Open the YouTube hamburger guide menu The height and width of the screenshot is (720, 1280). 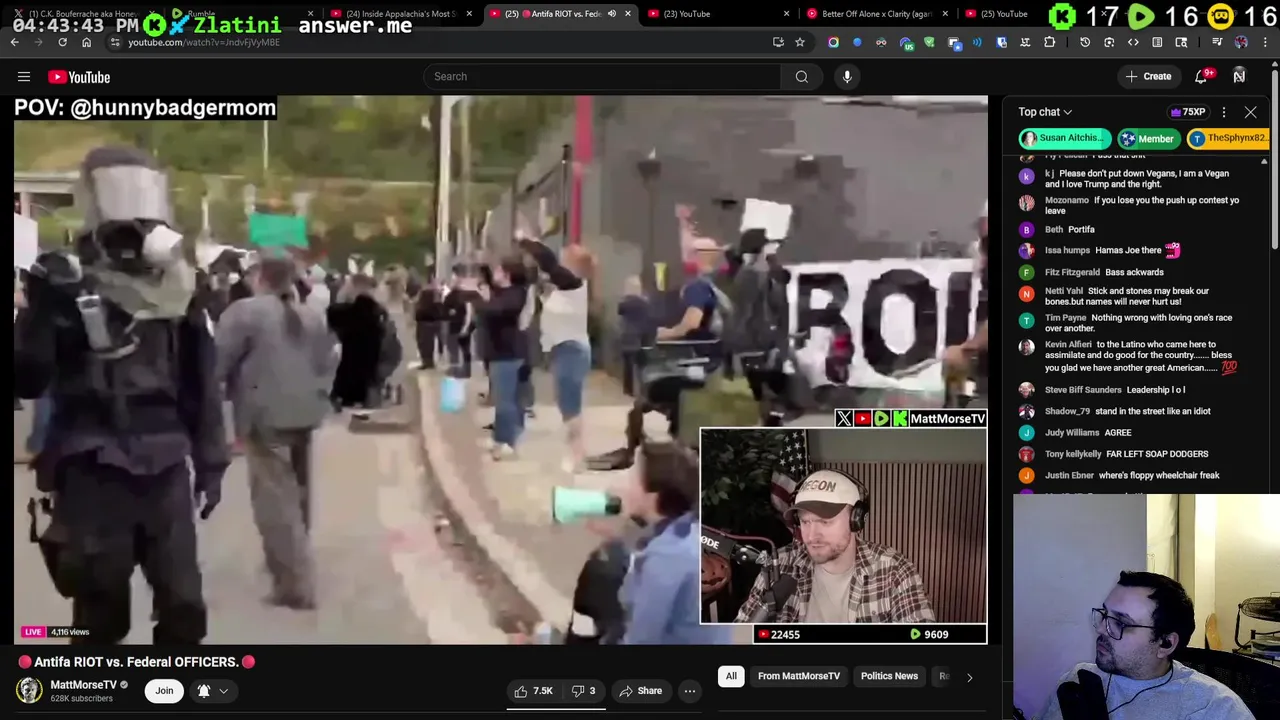click(x=24, y=77)
